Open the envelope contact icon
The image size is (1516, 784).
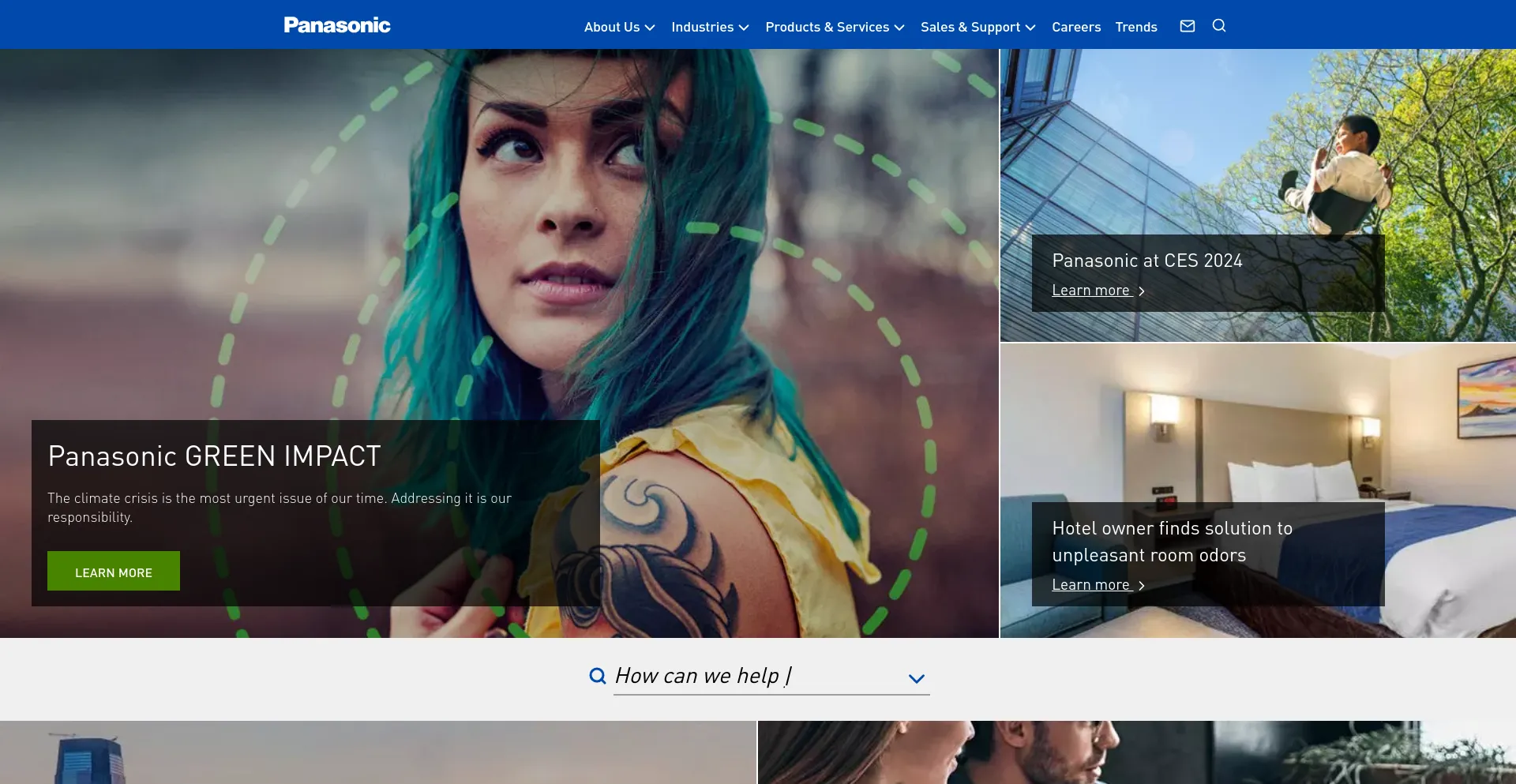pos(1188,26)
